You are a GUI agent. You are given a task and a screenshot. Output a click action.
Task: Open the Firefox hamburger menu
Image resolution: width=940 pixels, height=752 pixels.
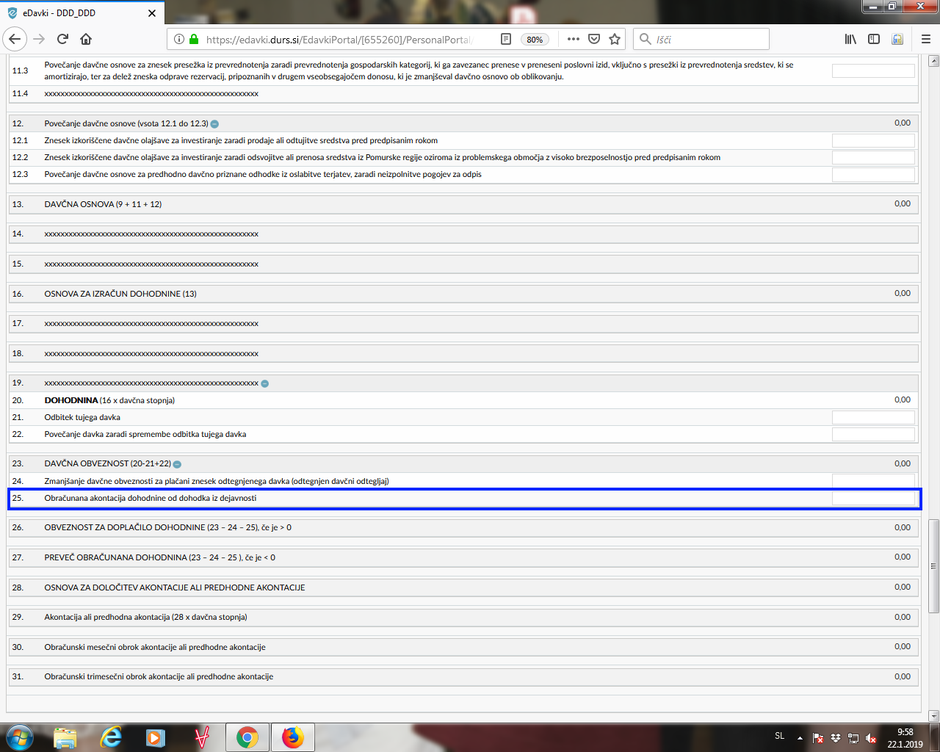(x=923, y=39)
